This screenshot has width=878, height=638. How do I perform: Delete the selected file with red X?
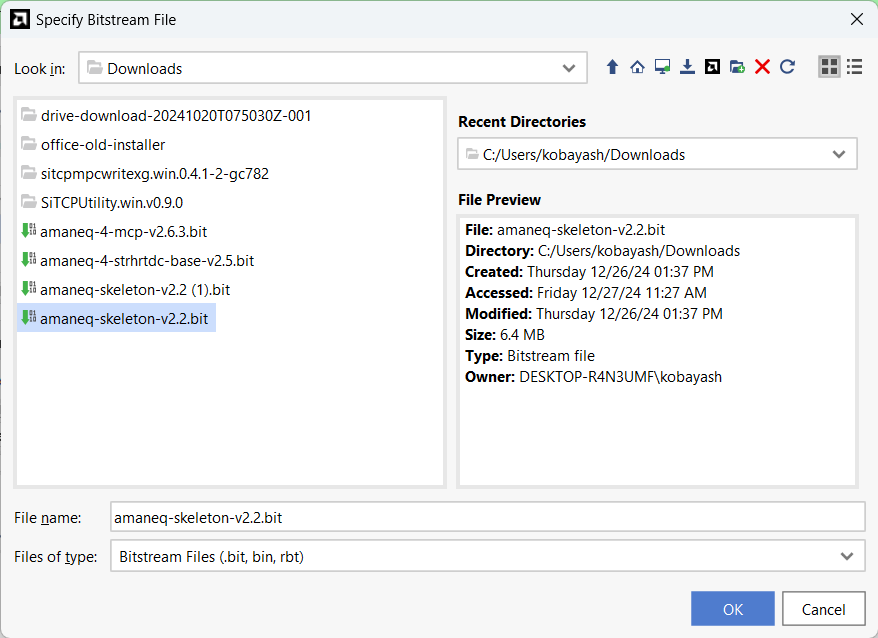762,67
